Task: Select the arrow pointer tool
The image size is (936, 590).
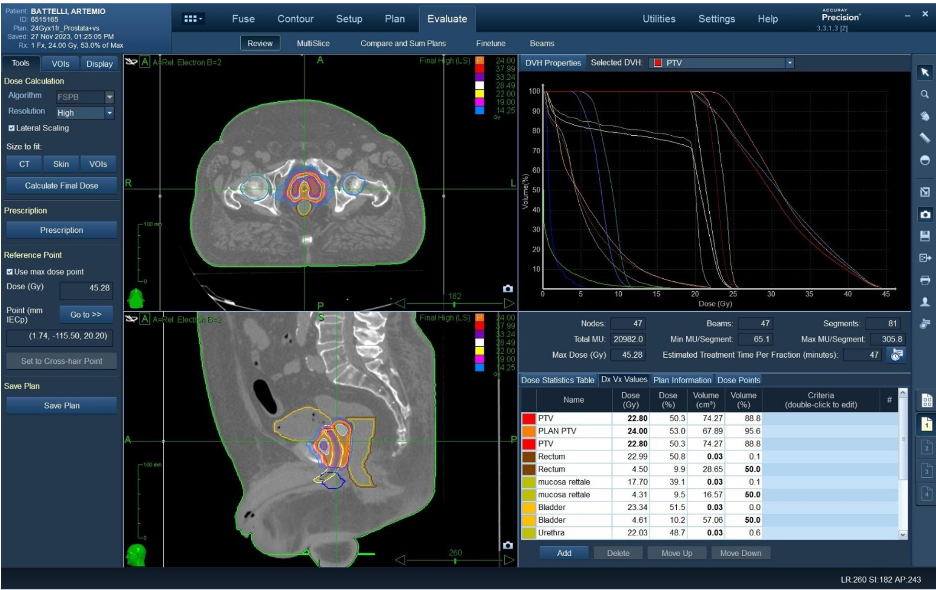Action: [925, 72]
